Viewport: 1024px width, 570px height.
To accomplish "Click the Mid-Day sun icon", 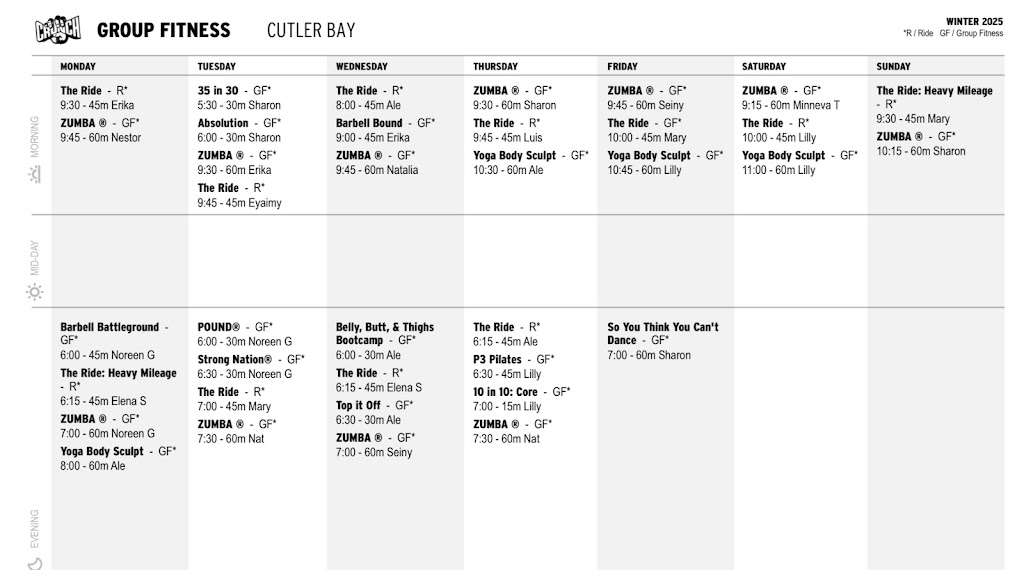I will pyautogui.click(x=35, y=292).
